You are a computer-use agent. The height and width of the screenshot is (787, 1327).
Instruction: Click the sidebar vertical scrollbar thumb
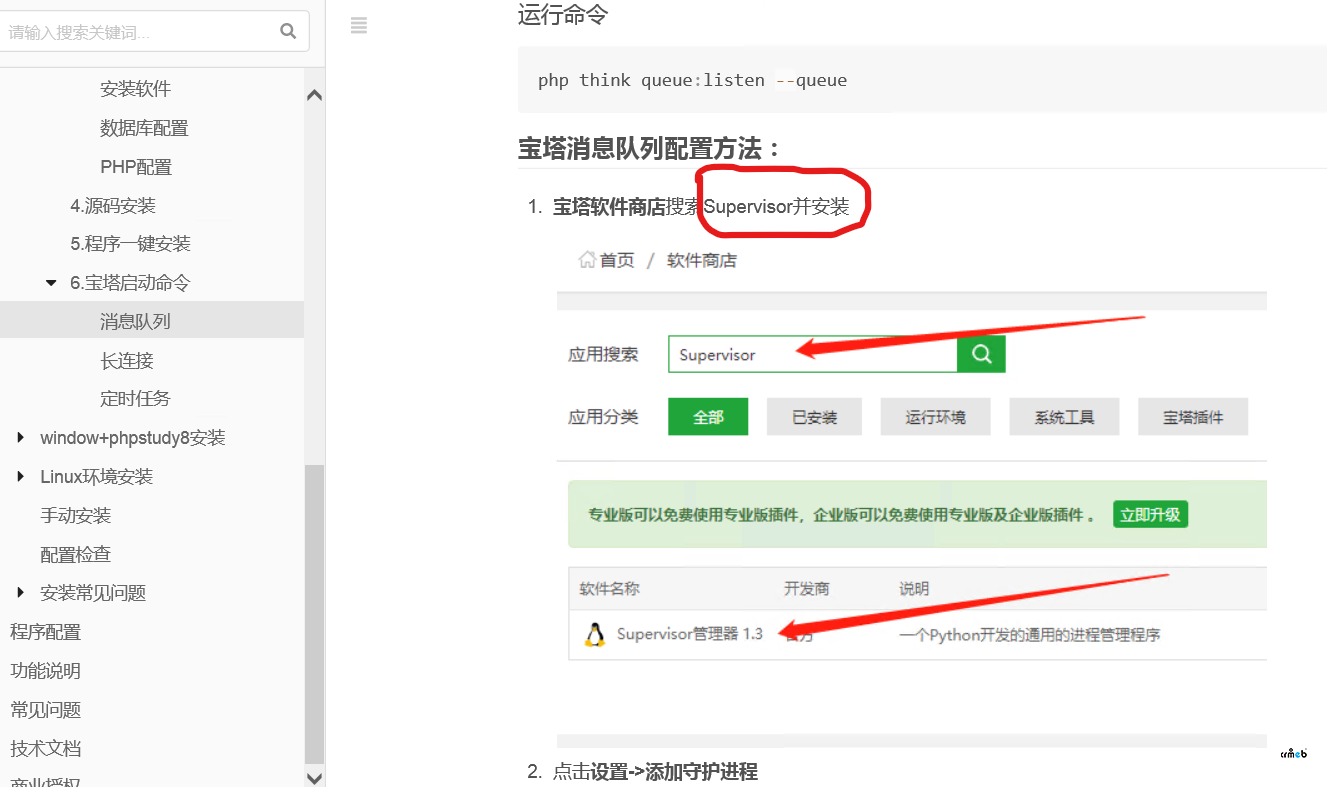[314, 614]
